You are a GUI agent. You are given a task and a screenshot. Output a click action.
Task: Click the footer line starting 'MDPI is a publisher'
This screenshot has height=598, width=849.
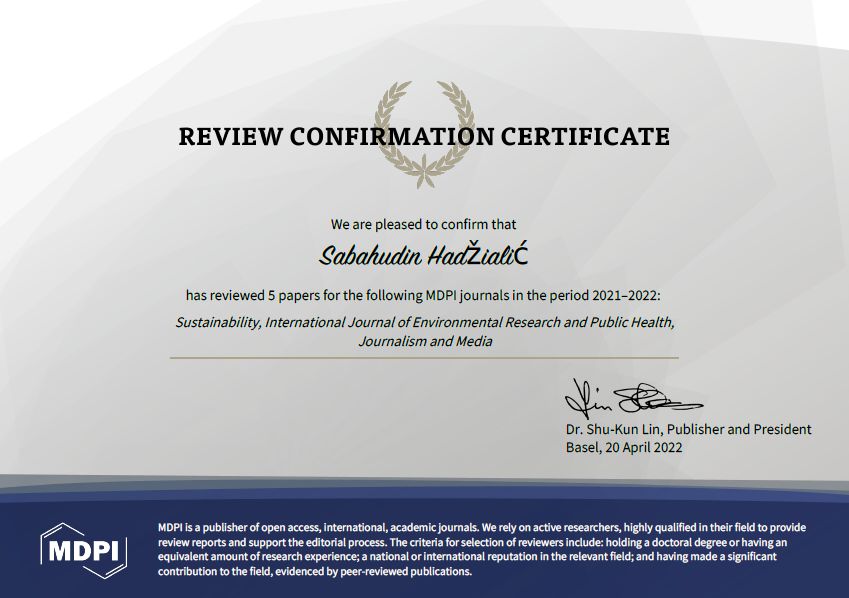(x=482, y=528)
